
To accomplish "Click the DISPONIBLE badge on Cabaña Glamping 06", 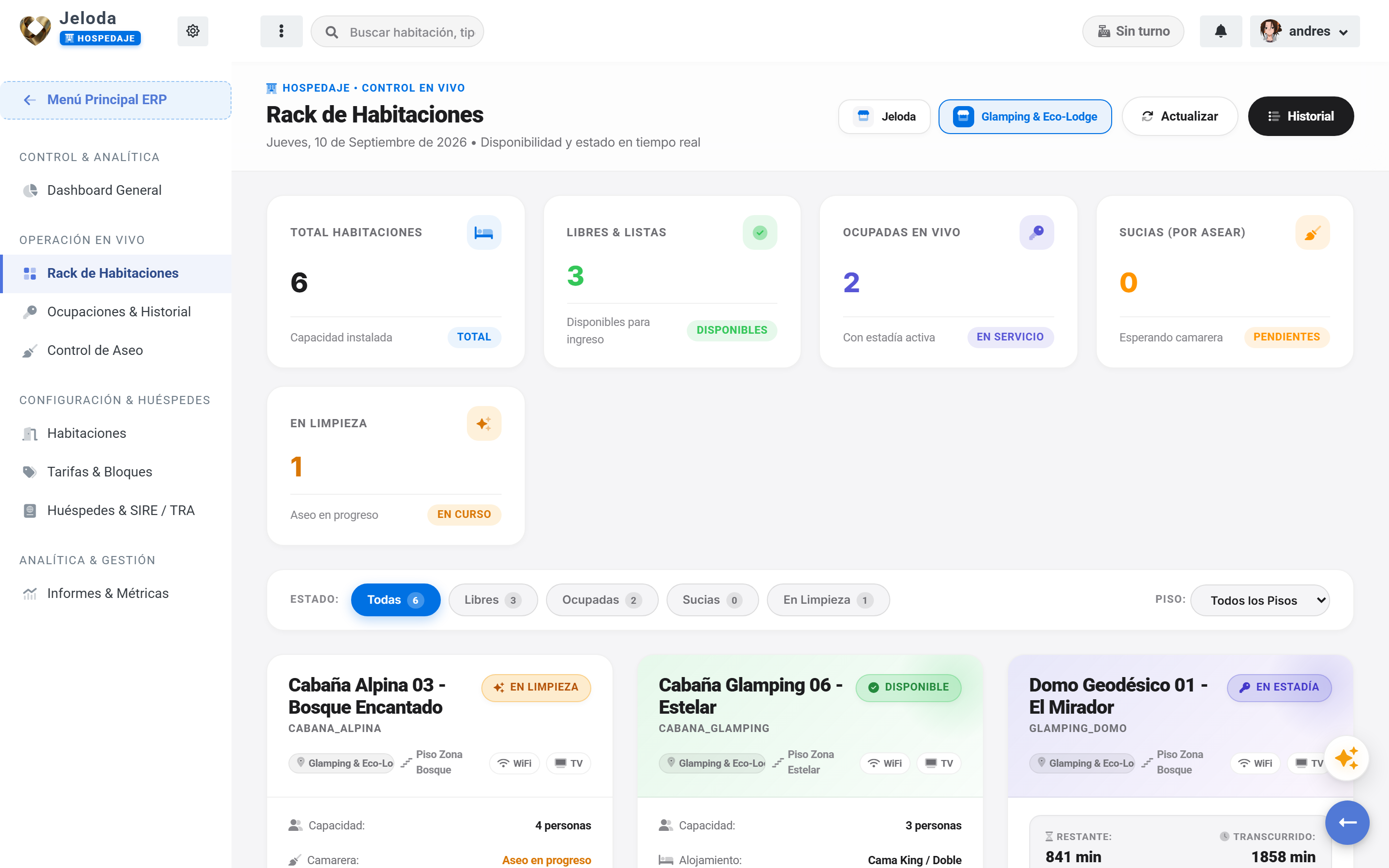I will [909, 687].
